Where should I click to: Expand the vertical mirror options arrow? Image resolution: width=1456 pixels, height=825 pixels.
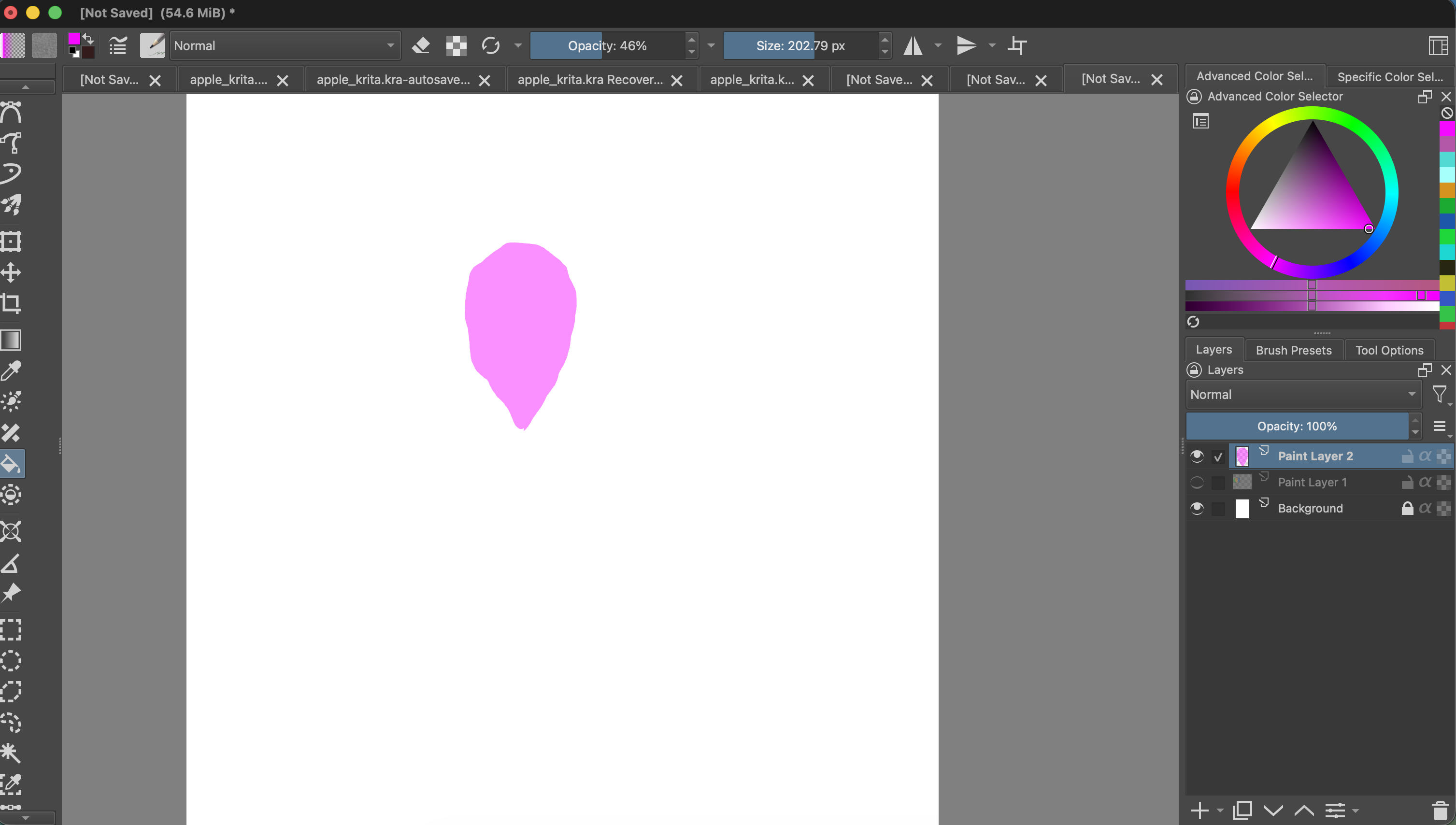point(991,45)
